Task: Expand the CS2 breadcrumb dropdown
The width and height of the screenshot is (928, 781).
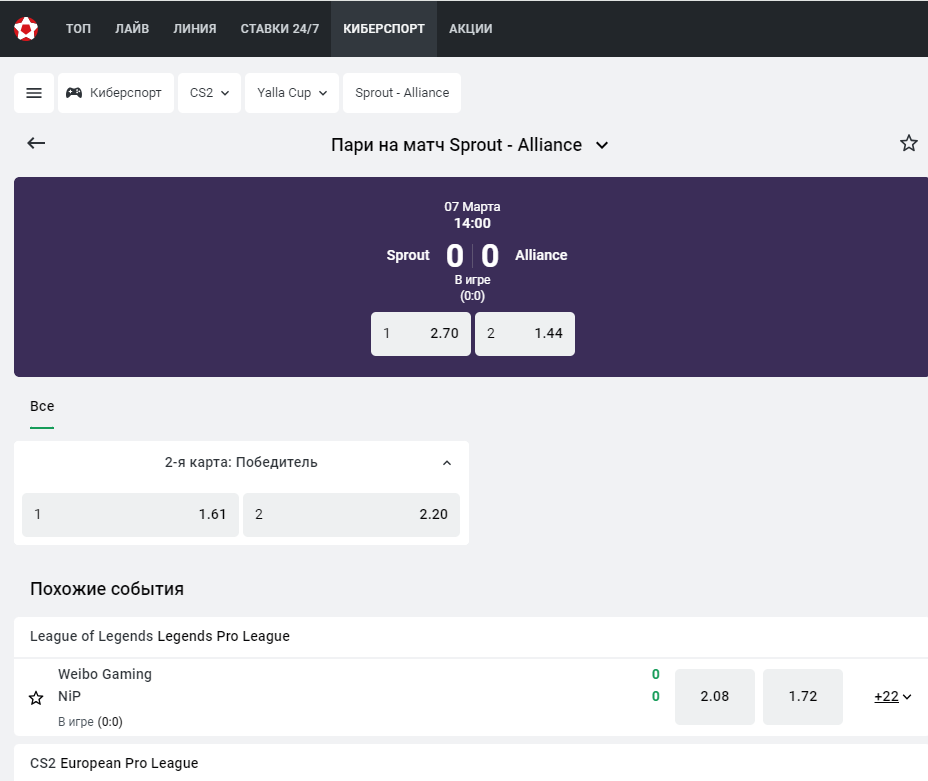Action: (x=210, y=93)
